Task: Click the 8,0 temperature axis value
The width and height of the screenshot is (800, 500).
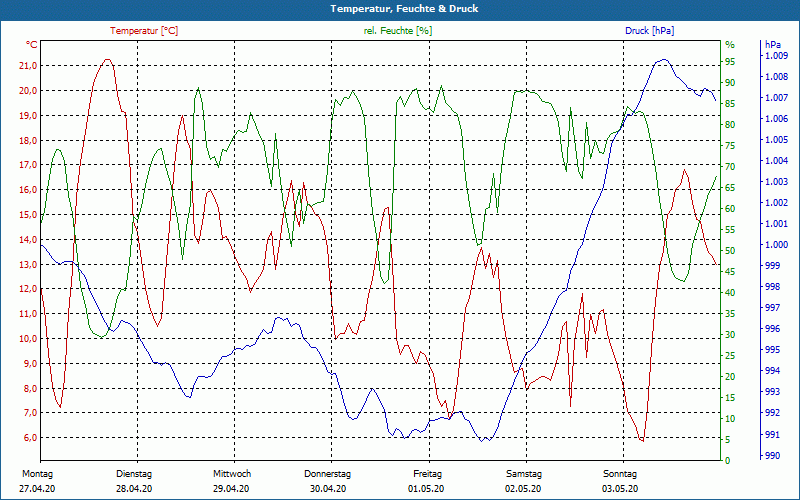Action: coord(30,389)
